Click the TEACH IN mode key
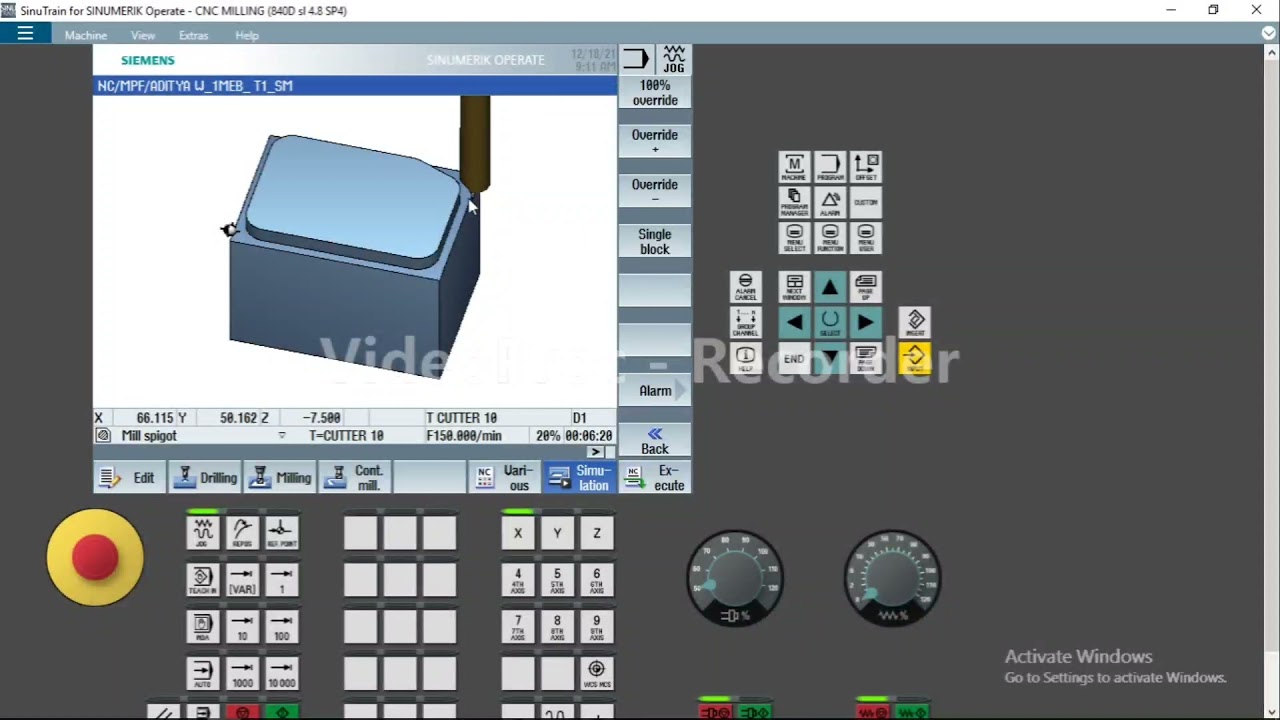Screen dimensions: 1280x720 point(202,579)
